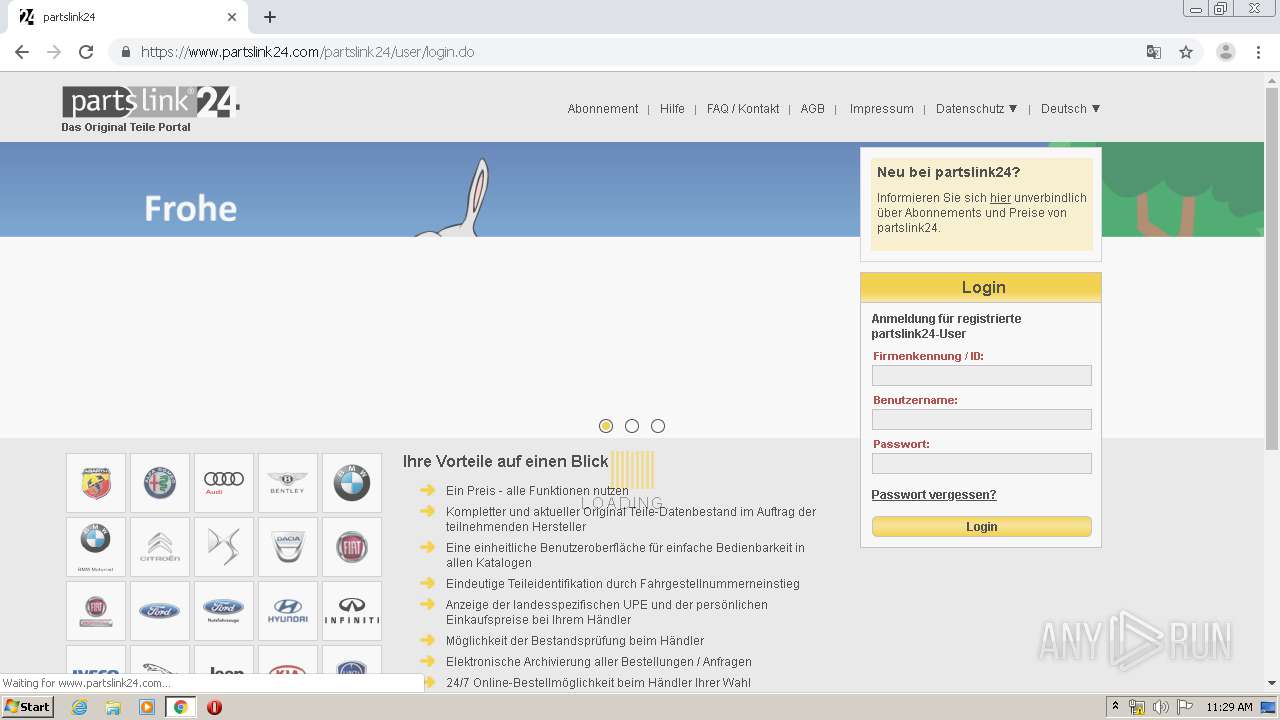Viewport: 1280px width, 720px height.
Task: Open the Google Translate page icon
Action: coord(1154,52)
